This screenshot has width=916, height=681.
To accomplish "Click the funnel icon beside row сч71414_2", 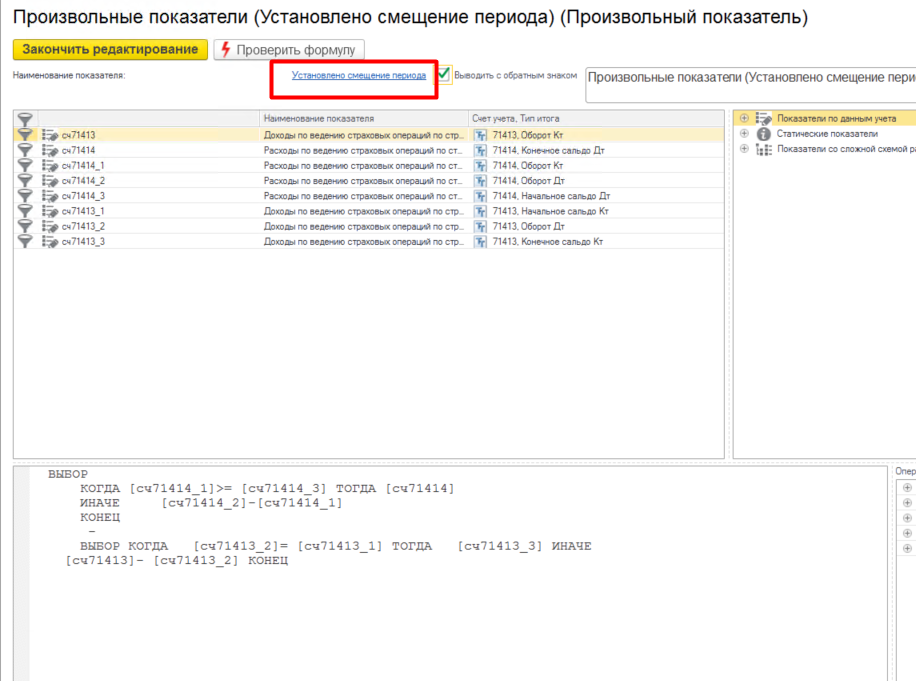I will point(25,181).
